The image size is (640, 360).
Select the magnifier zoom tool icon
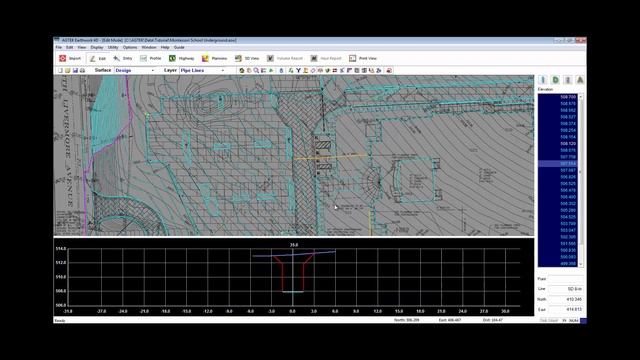256,71
